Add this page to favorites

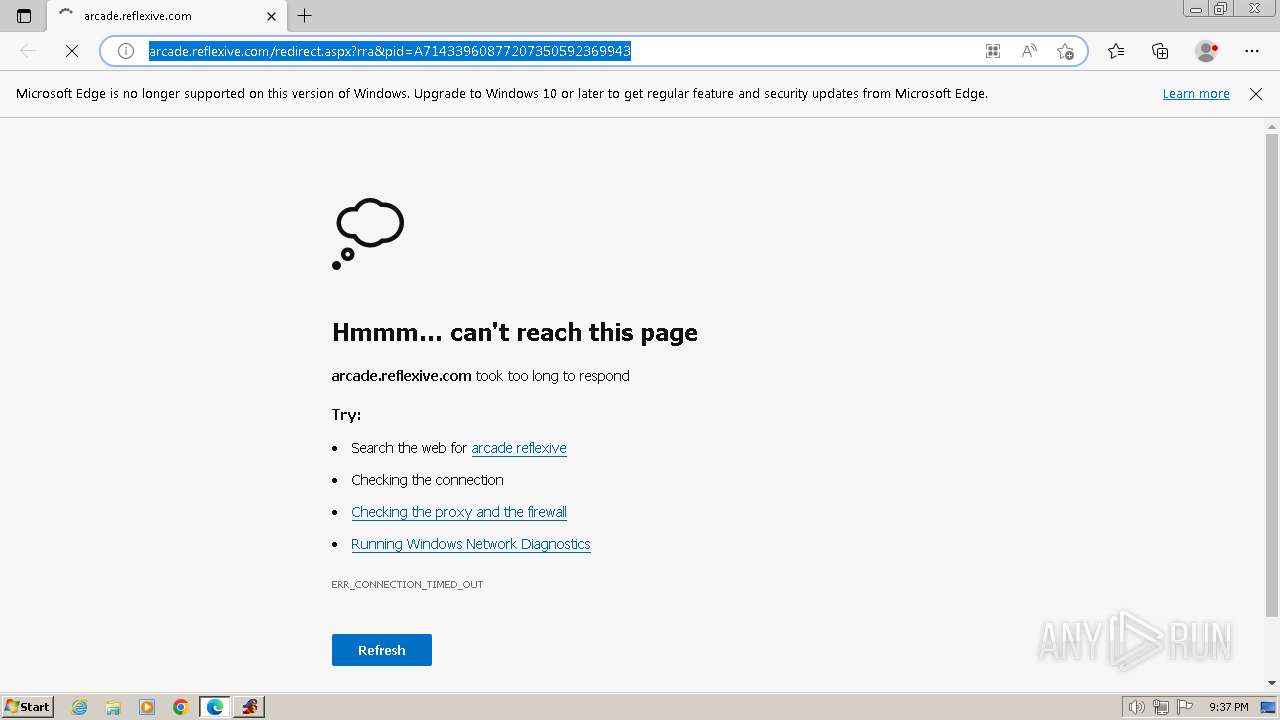coord(1066,51)
